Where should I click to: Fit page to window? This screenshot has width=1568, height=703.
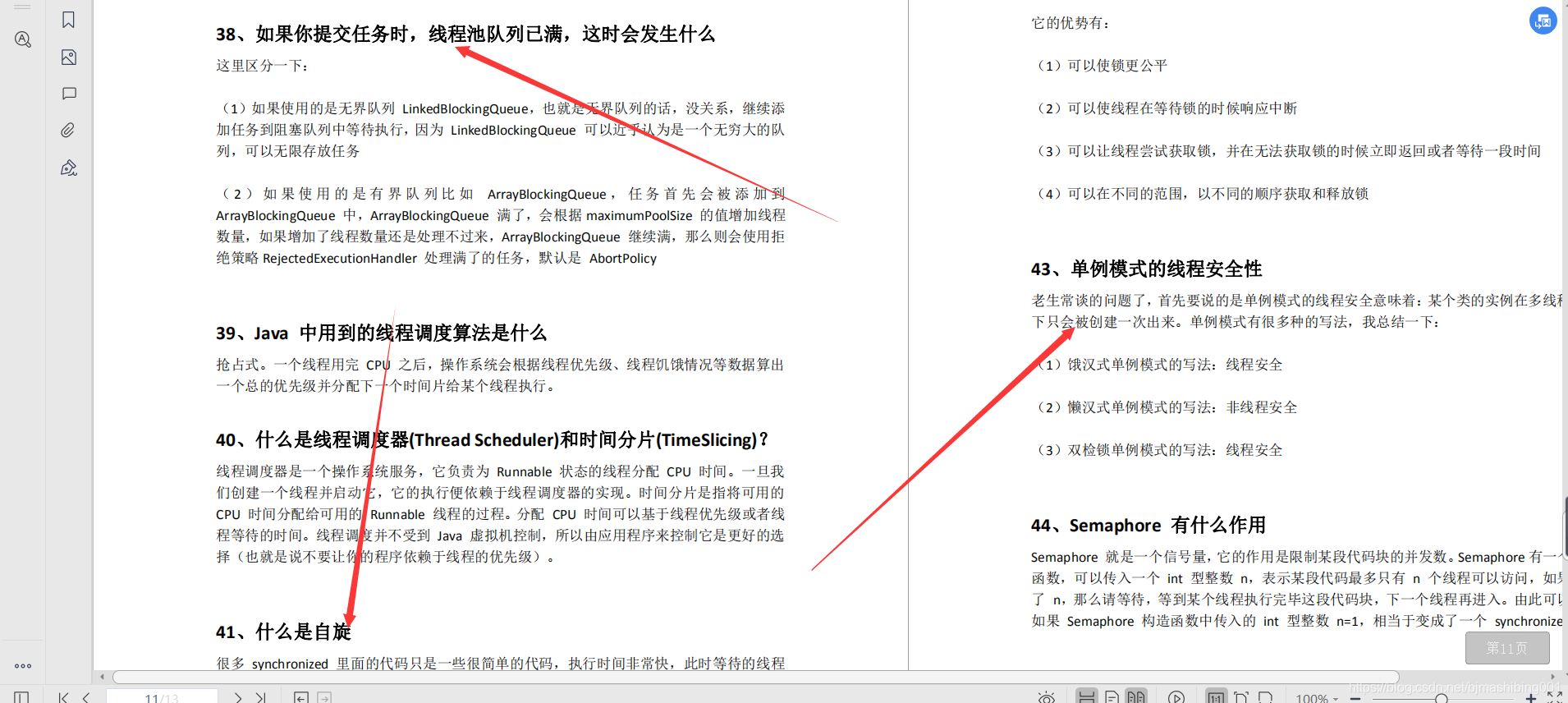click(1241, 697)
